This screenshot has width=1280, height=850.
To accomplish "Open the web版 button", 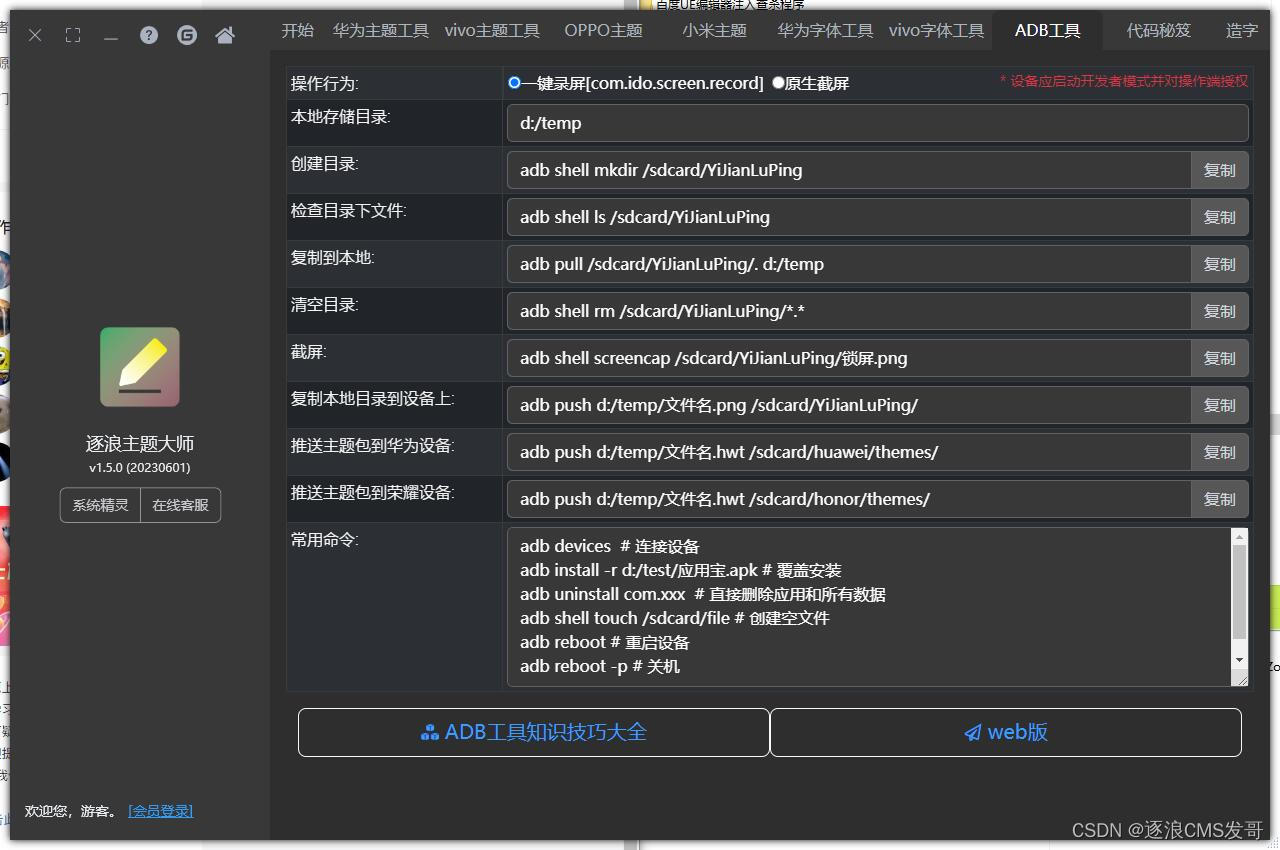I will tap(1006, 732).
